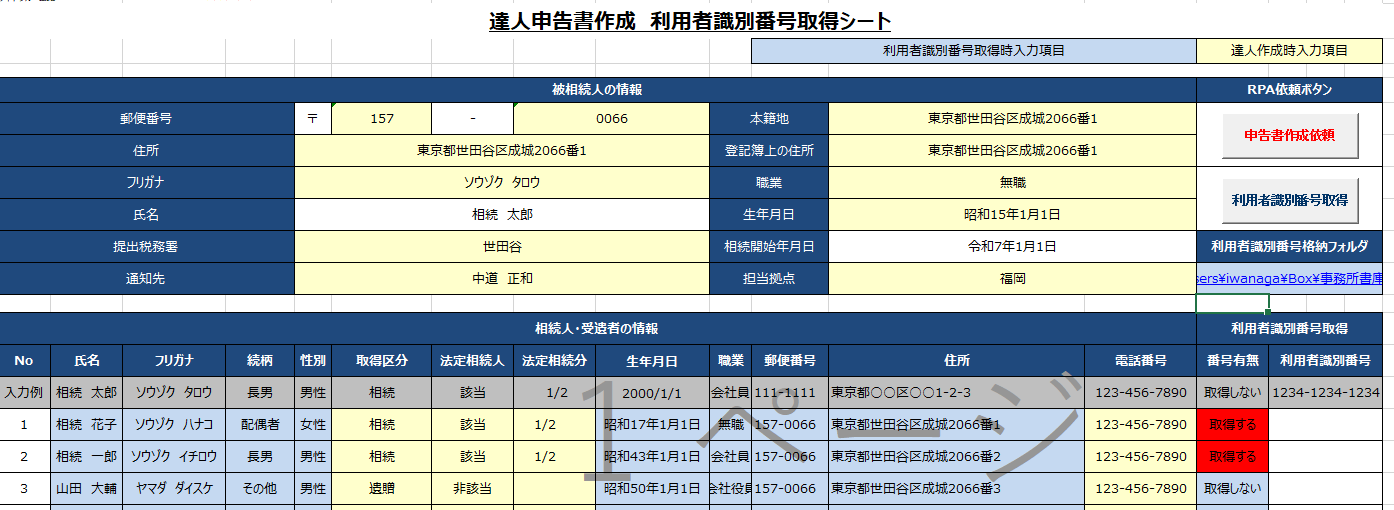Click the 性別 column header

pyautogui.click(x=313, y=360)
